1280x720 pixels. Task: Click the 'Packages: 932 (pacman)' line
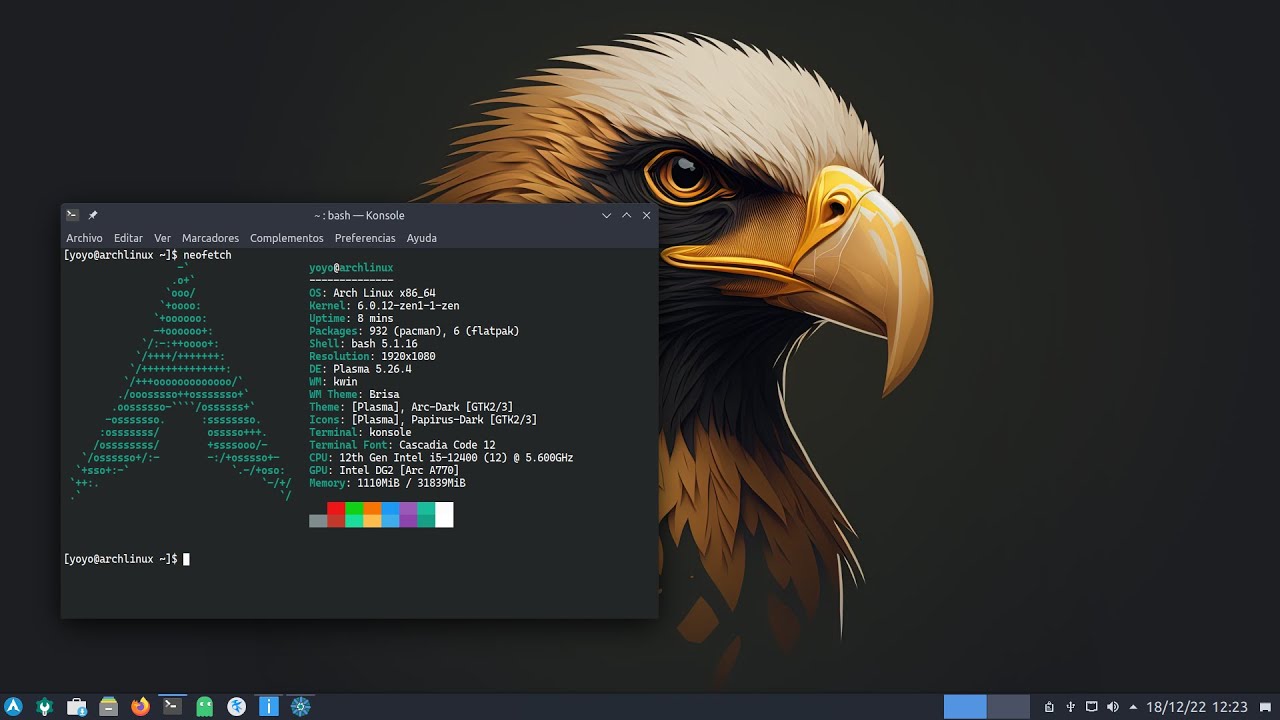[414, 331]
